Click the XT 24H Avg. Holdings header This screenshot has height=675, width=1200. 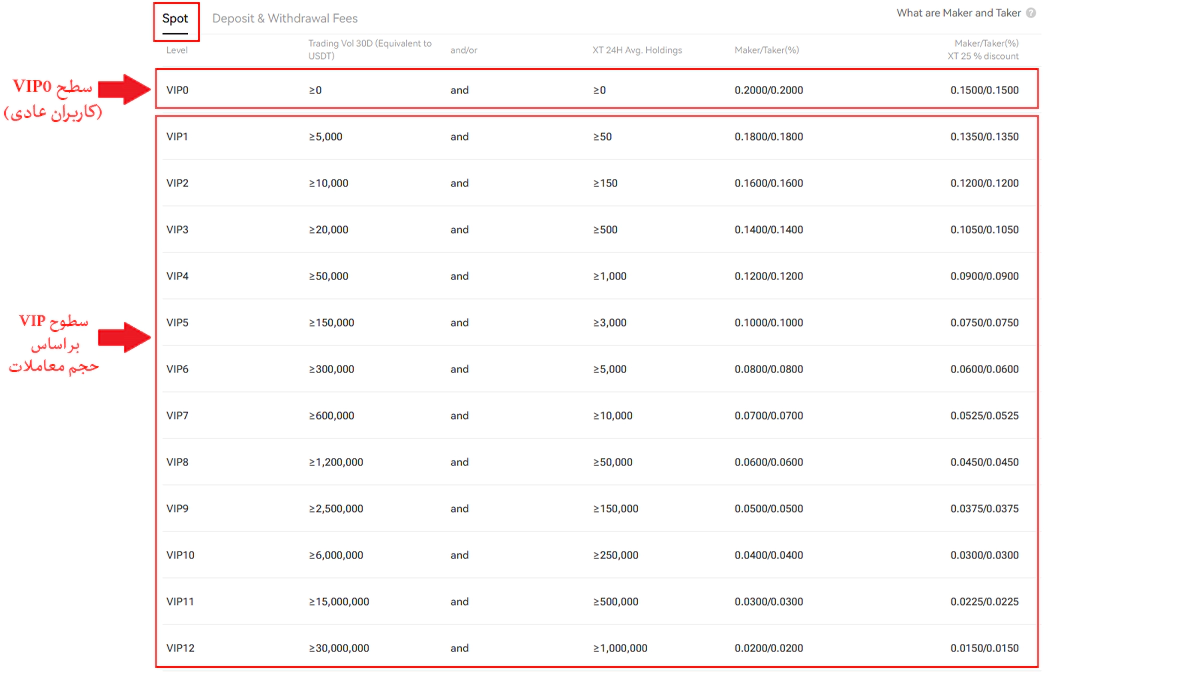(x=637, y=50)
